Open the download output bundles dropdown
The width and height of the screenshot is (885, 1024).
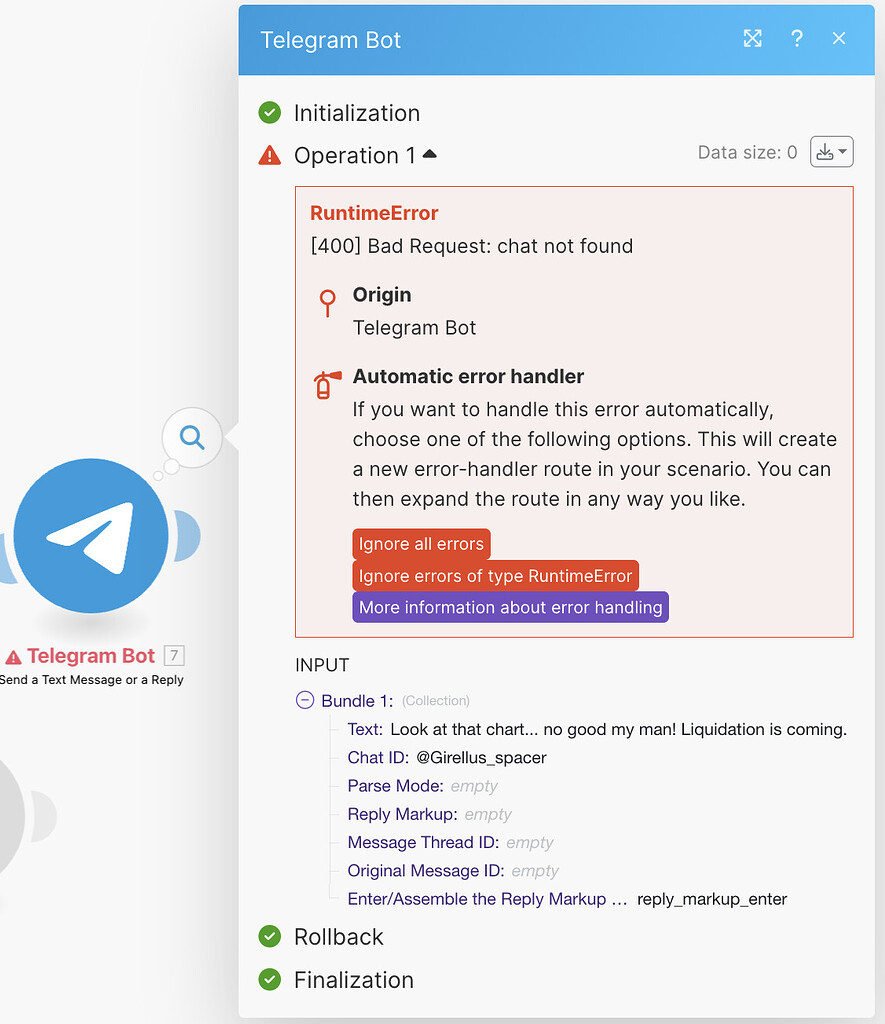coord(831,152)
